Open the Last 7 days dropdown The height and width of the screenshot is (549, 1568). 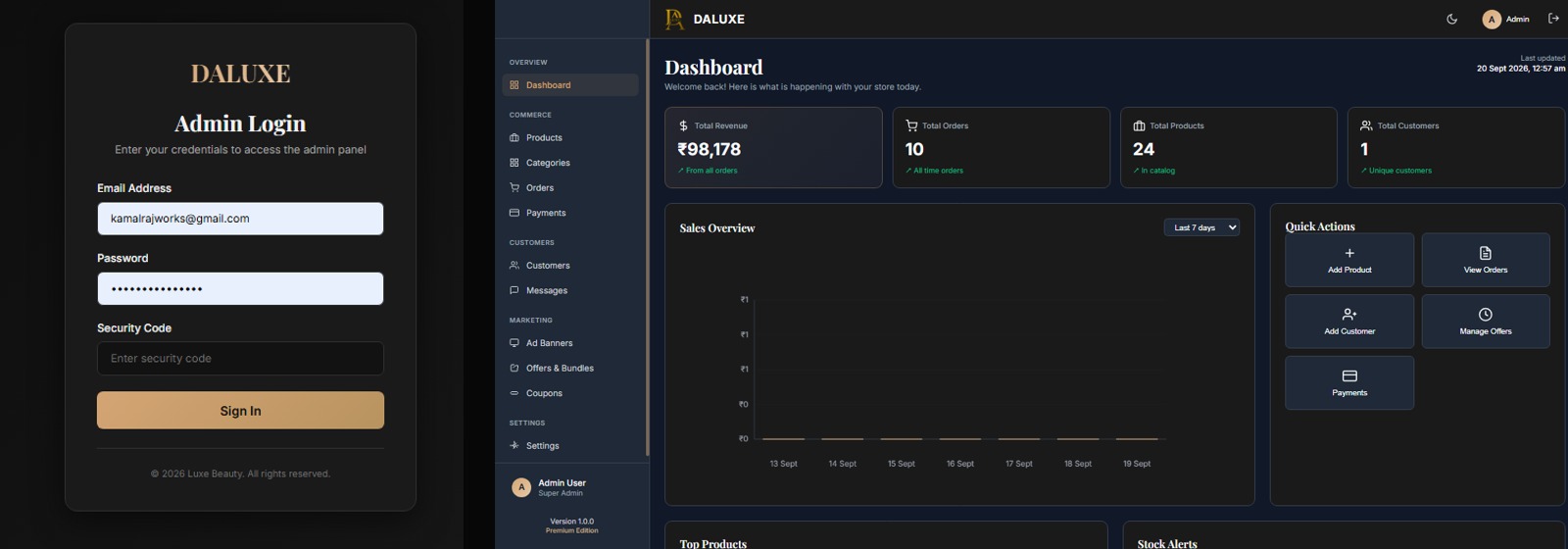tap(1201, 227)
